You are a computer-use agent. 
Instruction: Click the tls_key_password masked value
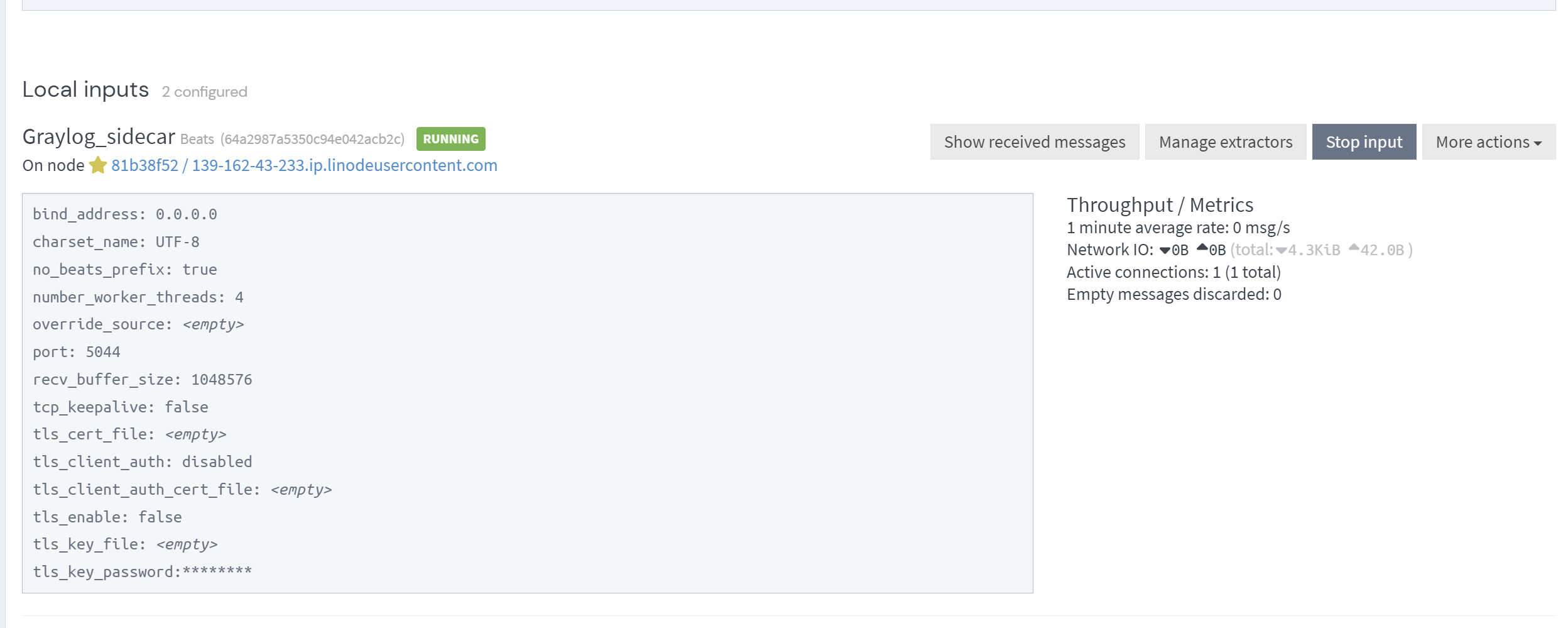pos(217,571)
